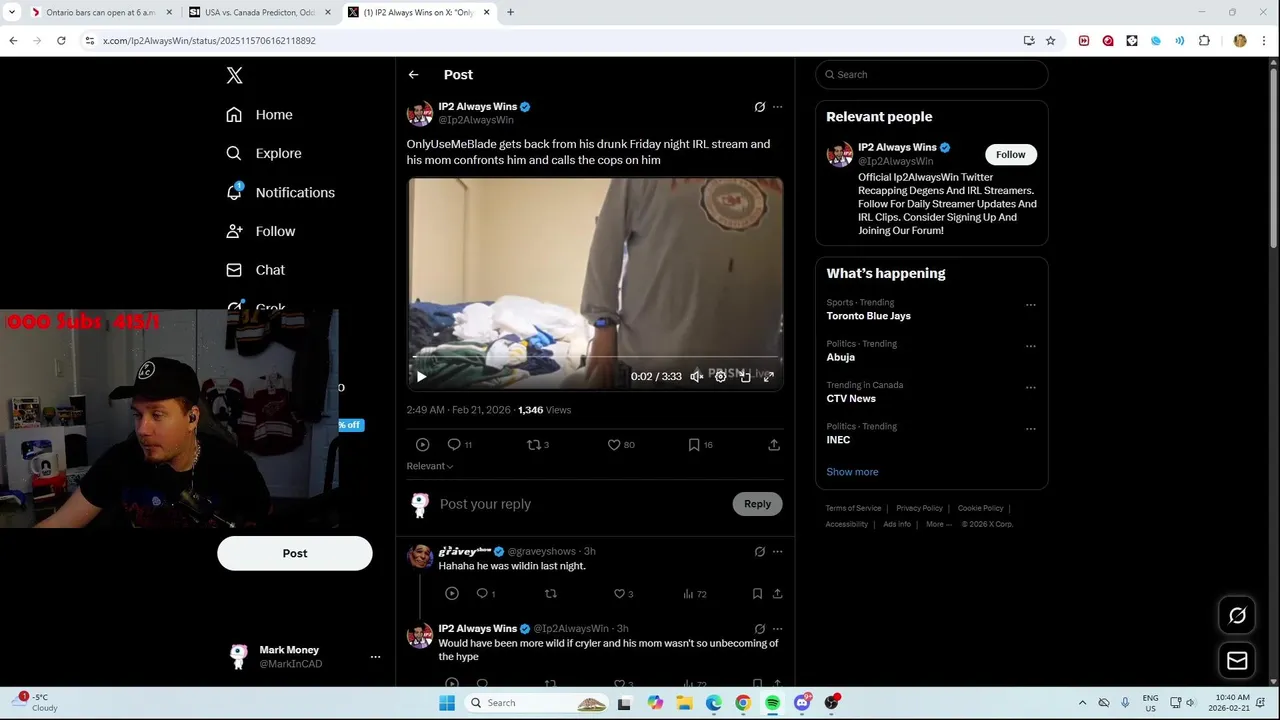This screenshot has width=1280, height=720.
Task: Expand the video to fullscreen
Action: [x=768, y=377]
